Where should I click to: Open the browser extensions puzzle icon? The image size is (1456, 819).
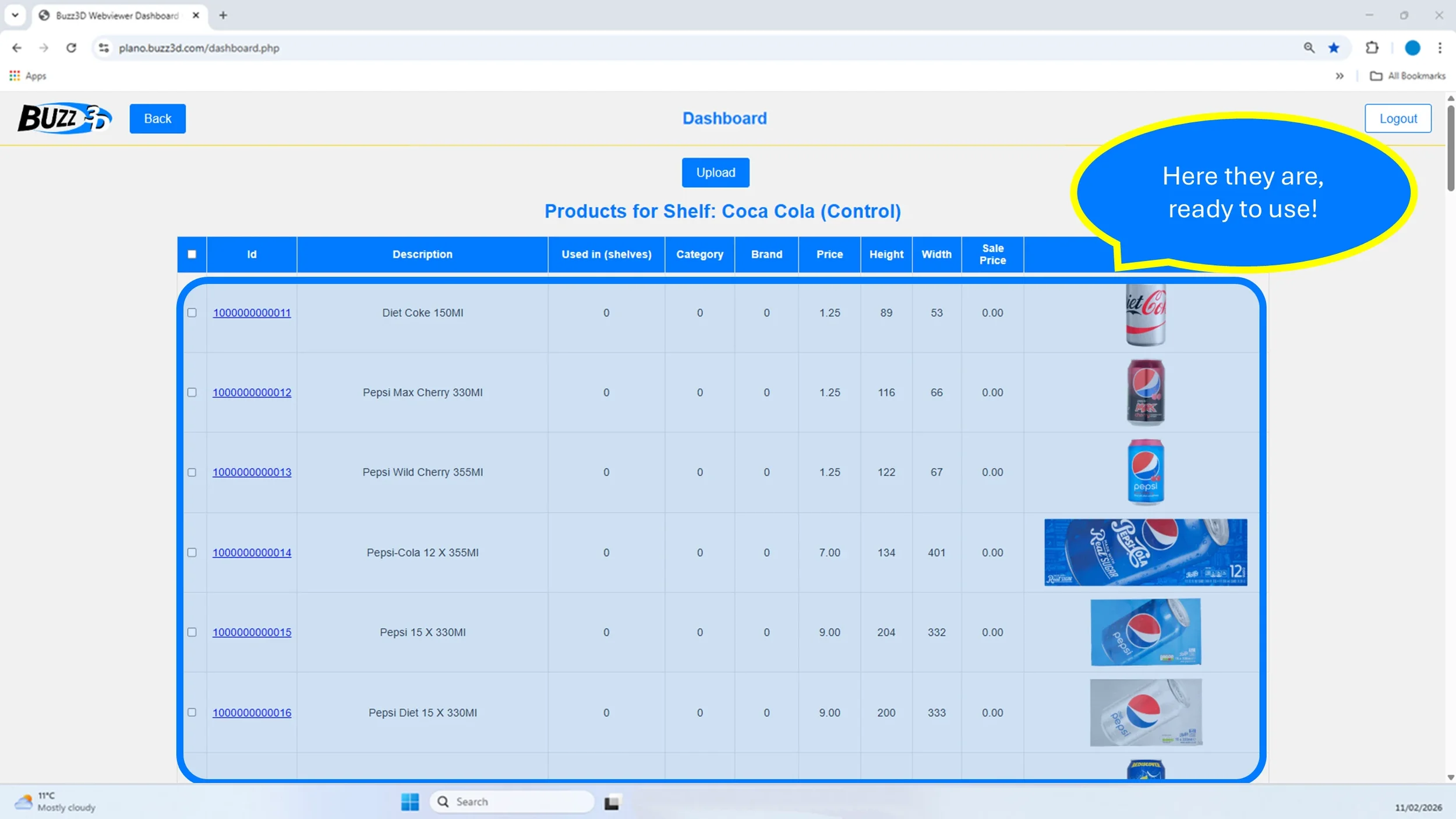tap(1372, 48)
